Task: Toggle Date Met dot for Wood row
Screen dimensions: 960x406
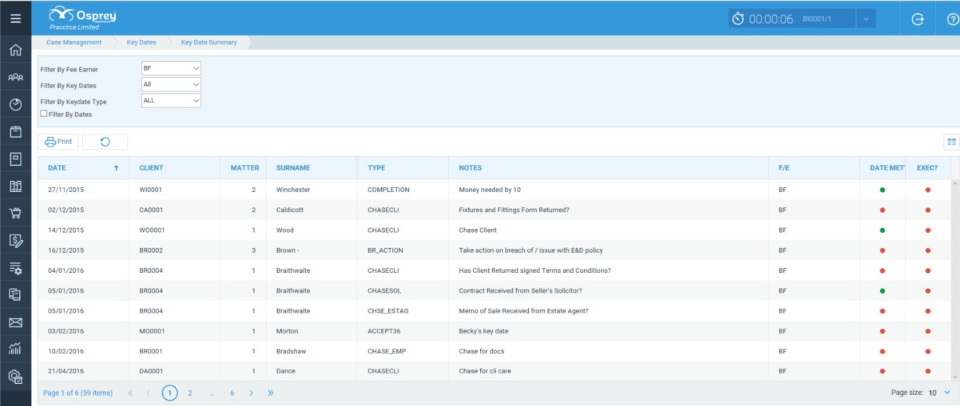Action: pos(882,230)
